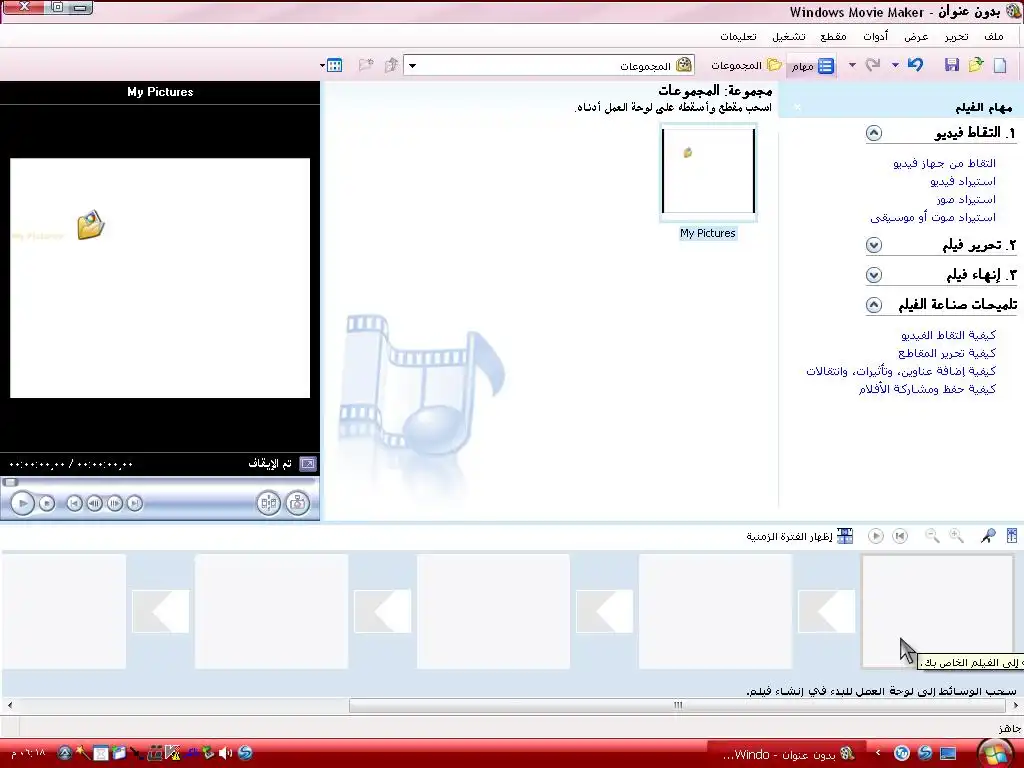Click the volume speaker tray icon

225,753
